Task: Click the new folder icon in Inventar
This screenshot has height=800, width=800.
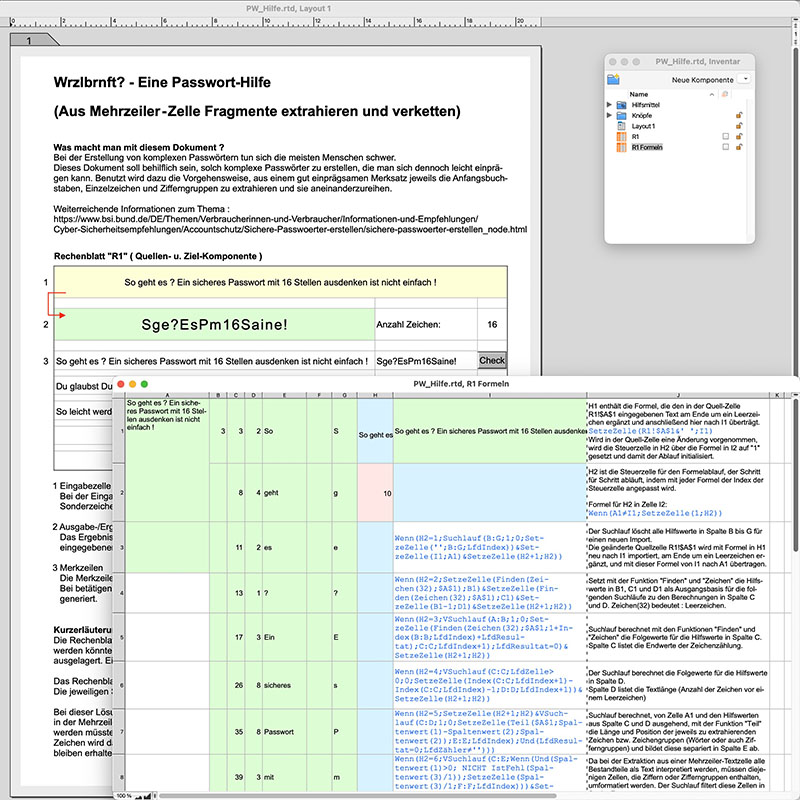Action: click(x=613, y=78)
